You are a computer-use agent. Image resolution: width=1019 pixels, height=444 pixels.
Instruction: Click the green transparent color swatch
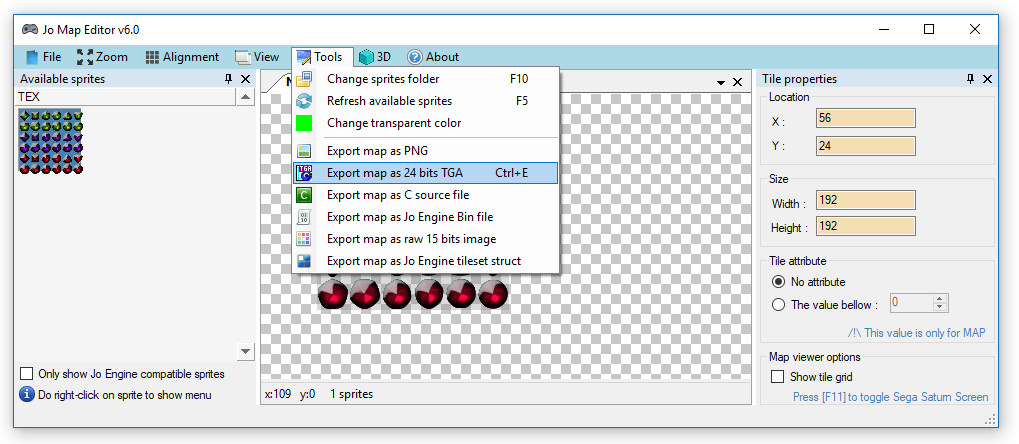(x=303, y=123)
